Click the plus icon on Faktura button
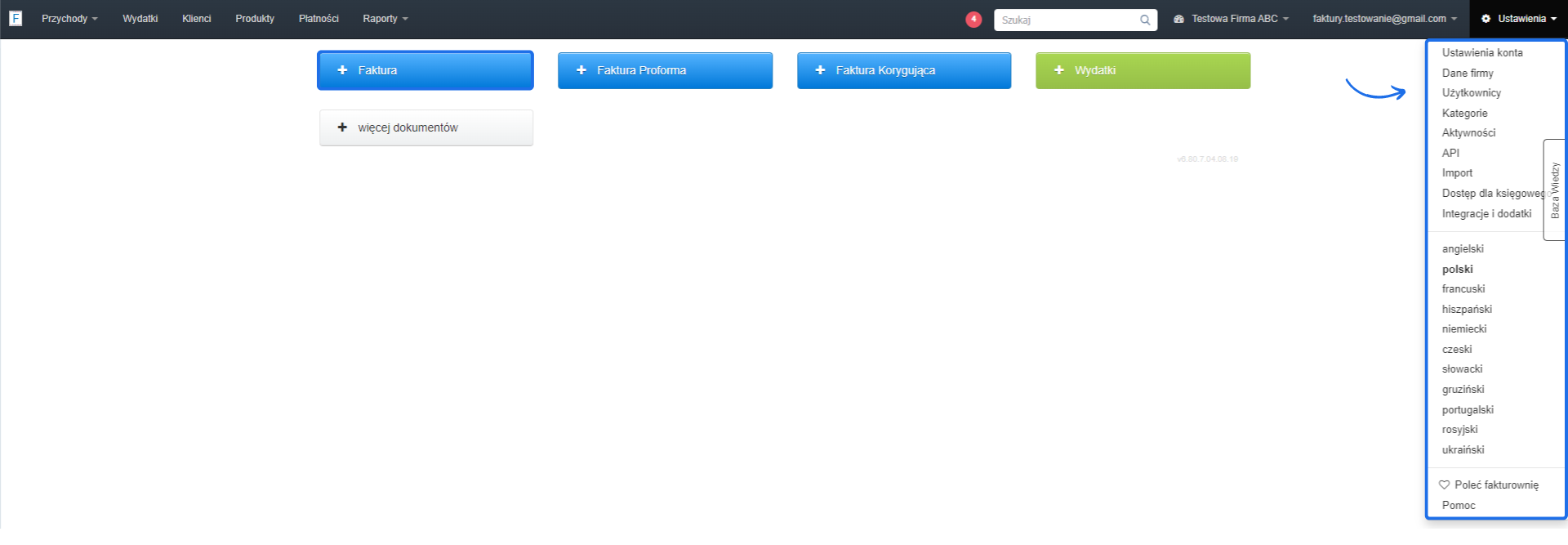This screenshot has width=1568, height=545. (x=342, y=70)
